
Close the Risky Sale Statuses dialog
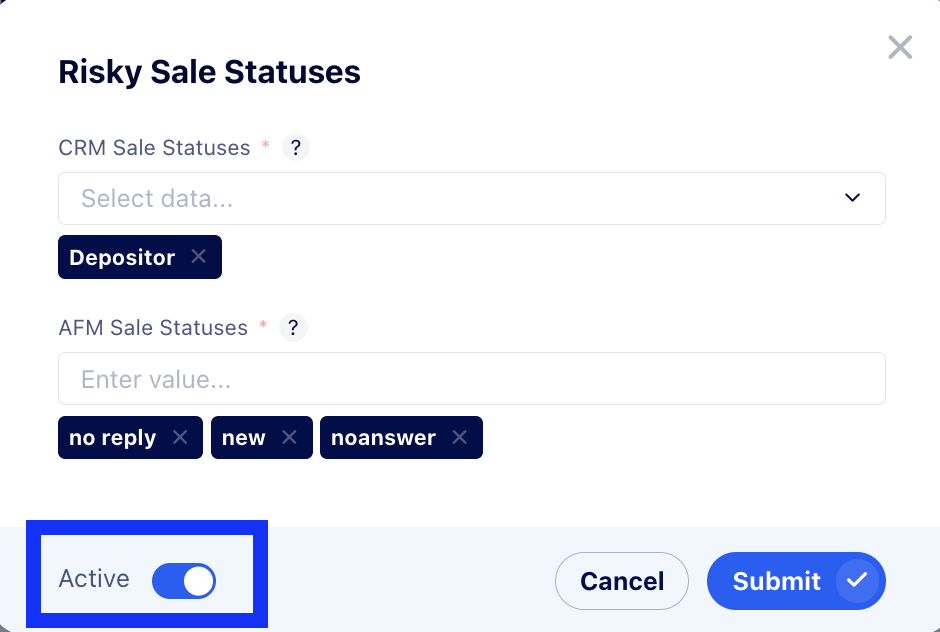coord(900,47)
